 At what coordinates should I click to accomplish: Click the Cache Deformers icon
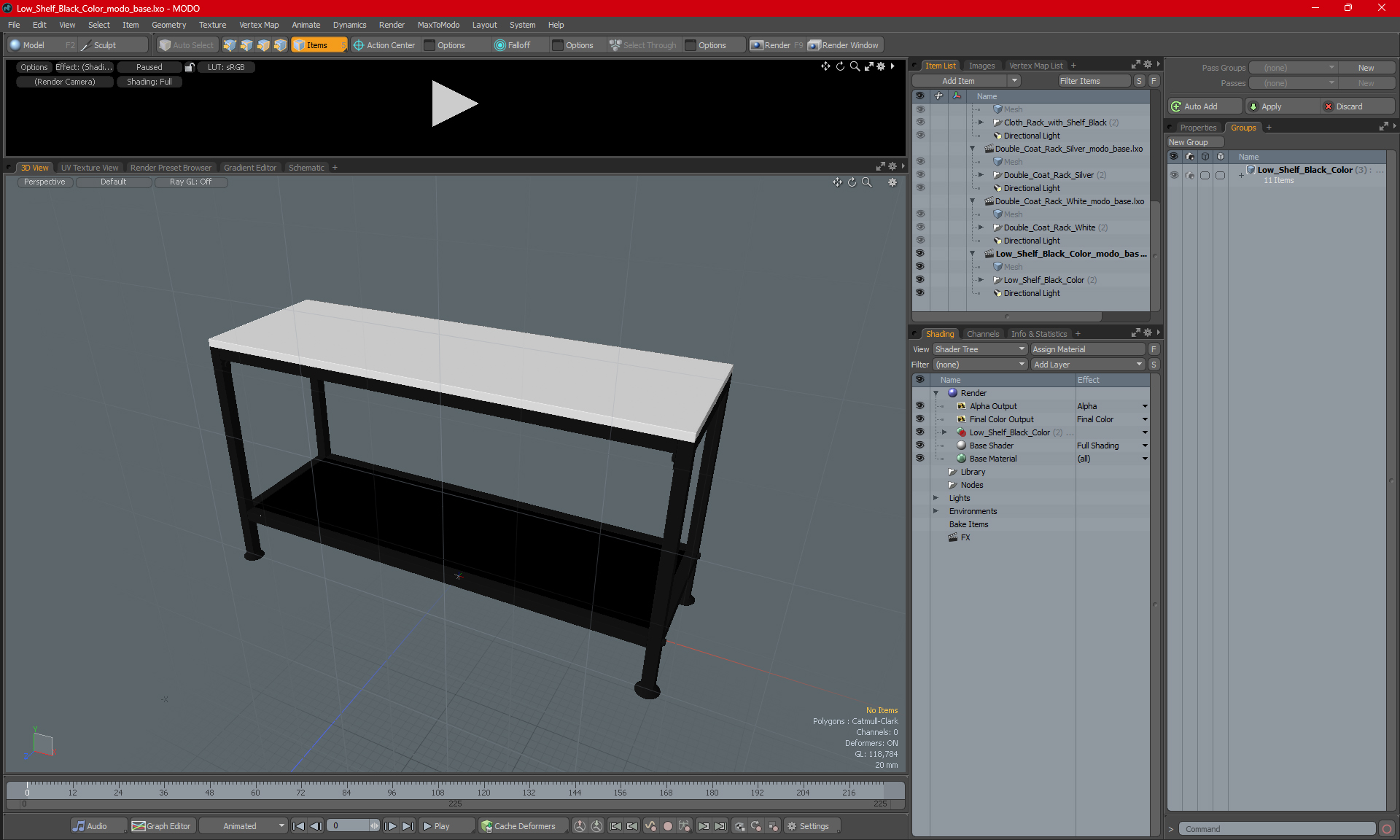(x=486, y=826)
